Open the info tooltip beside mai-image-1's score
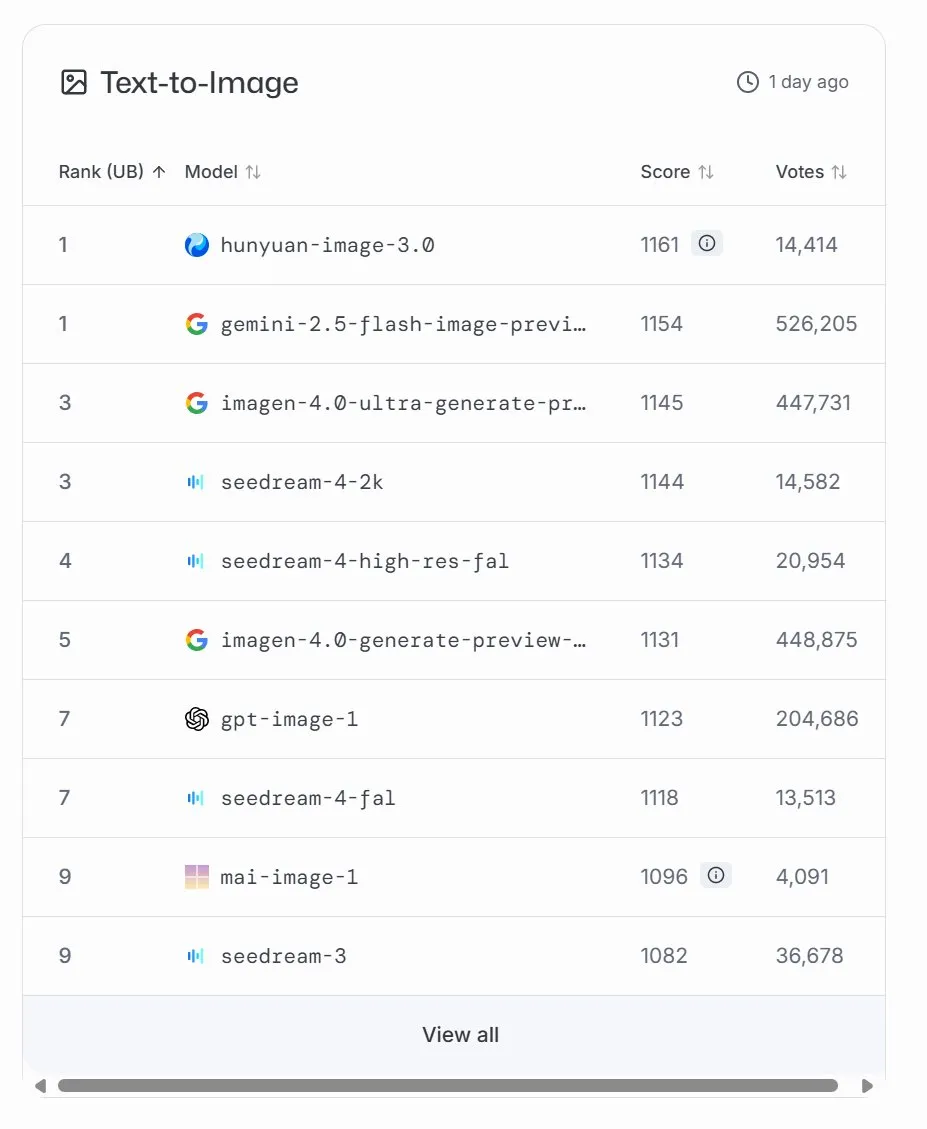 [x=716, y=875]
